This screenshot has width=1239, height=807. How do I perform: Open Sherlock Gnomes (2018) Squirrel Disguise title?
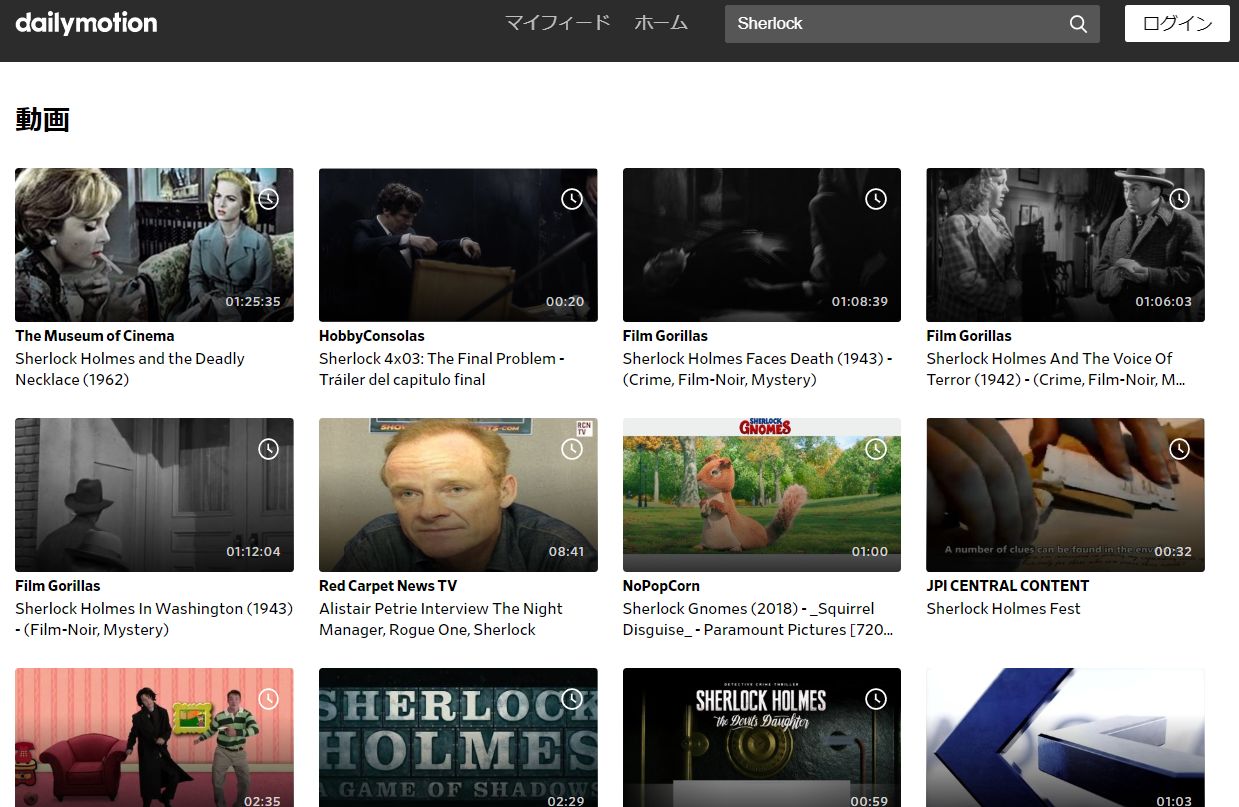pyautogui.click(x=758, y=619)
